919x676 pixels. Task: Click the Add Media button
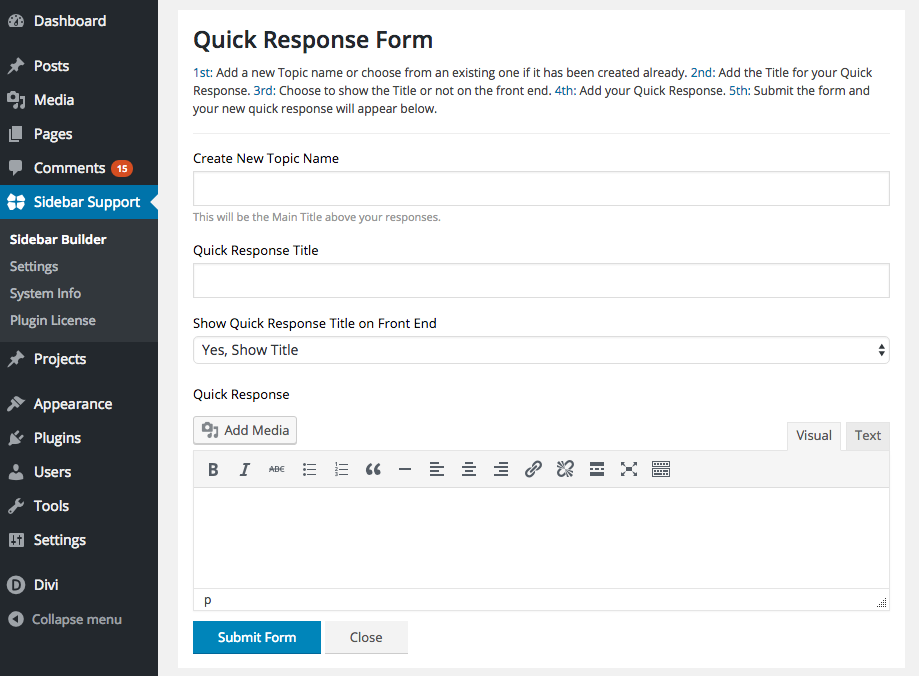(x=245, y=430)
